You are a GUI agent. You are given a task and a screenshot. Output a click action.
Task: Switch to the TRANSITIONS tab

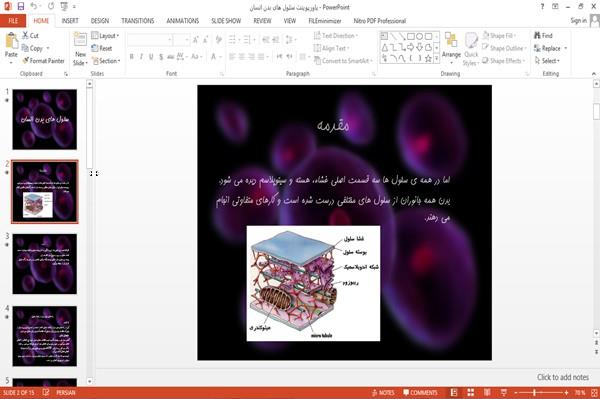138,21
